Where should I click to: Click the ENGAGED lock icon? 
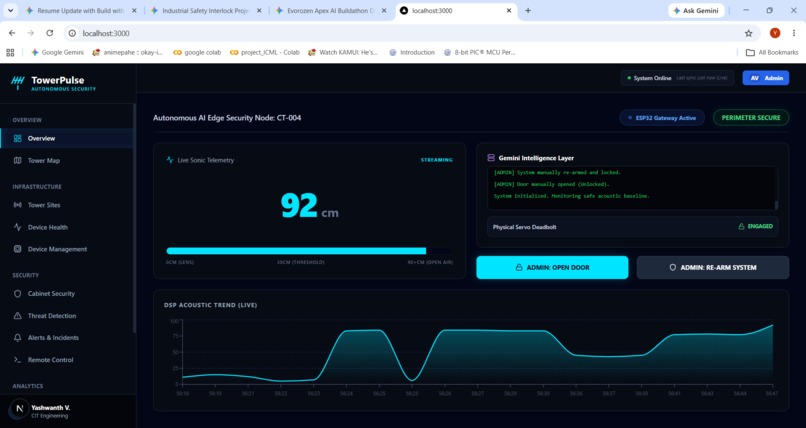[741, 226]
